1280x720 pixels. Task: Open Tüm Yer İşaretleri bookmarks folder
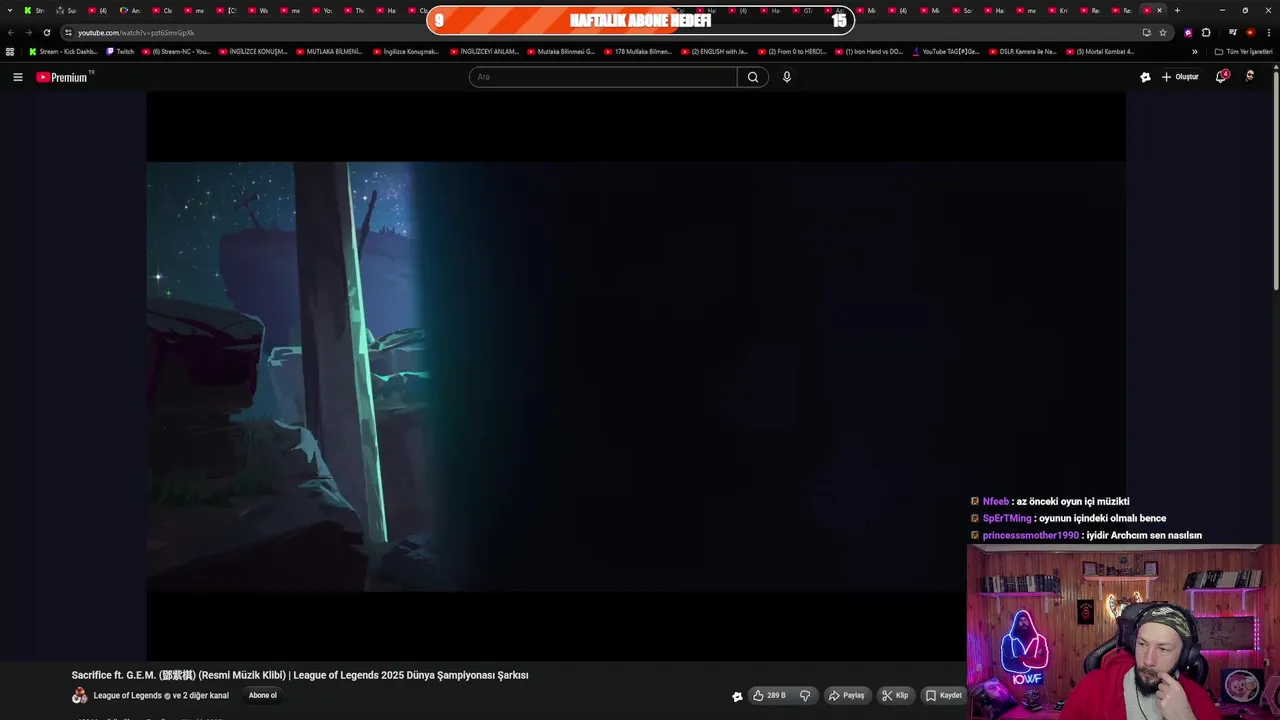(x=1243, y=51)
